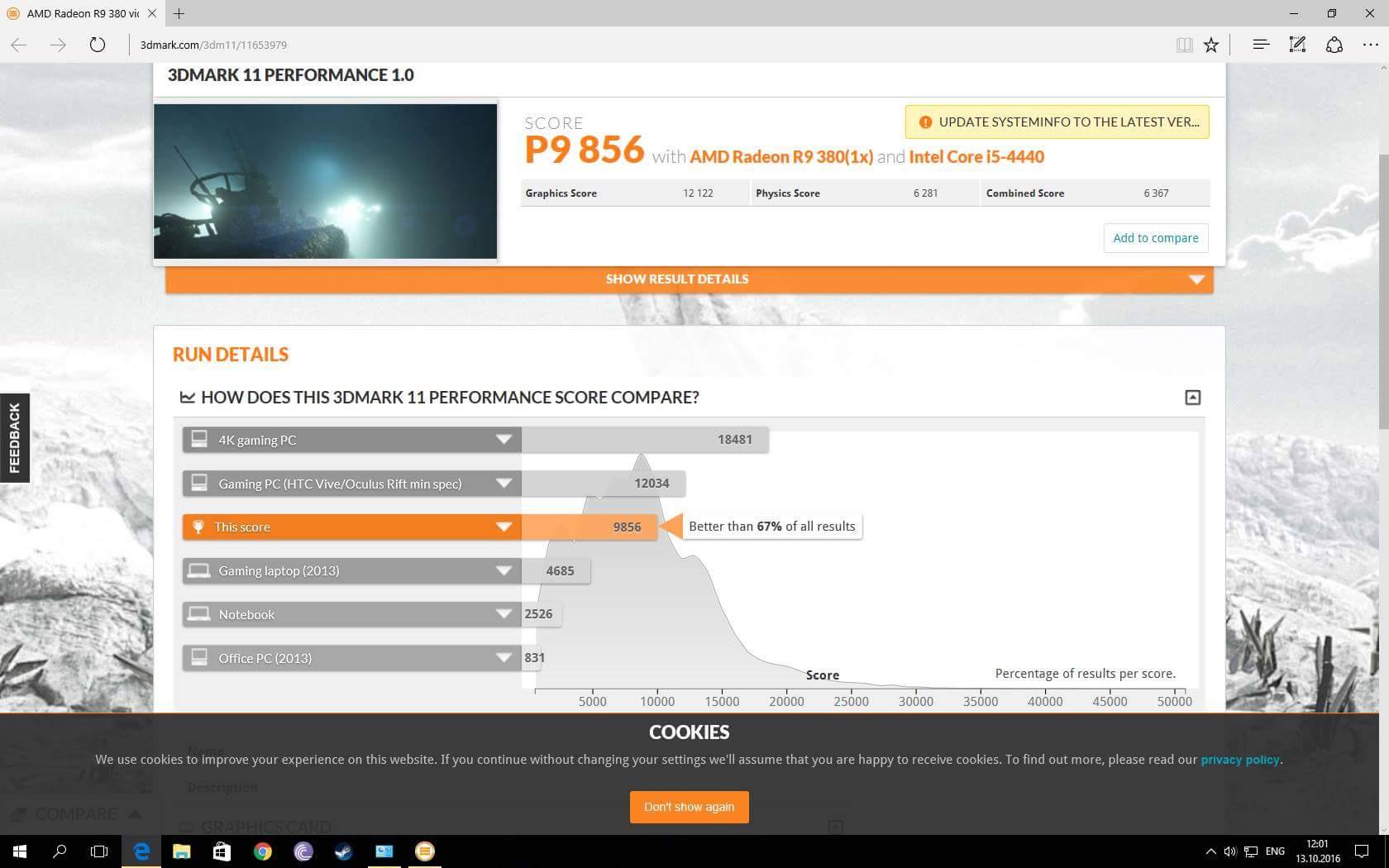Refresh the 3dmark page

pos(98,45)
